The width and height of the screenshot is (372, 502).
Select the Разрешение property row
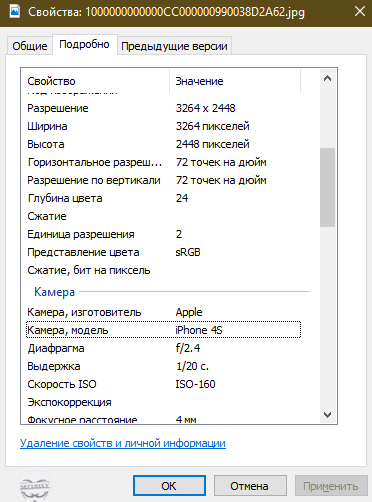[x=163, y=108]
